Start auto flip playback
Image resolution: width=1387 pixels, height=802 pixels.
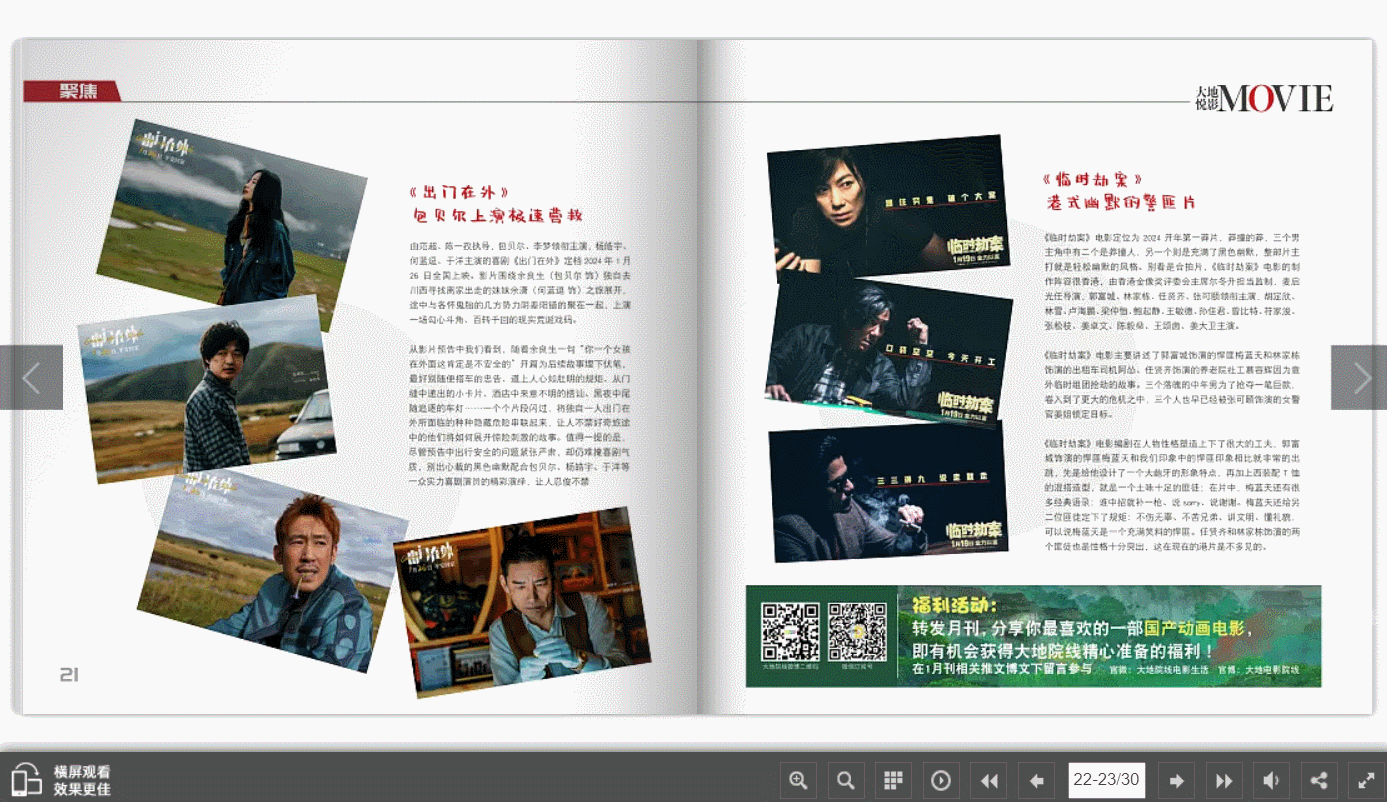[941, 780]
